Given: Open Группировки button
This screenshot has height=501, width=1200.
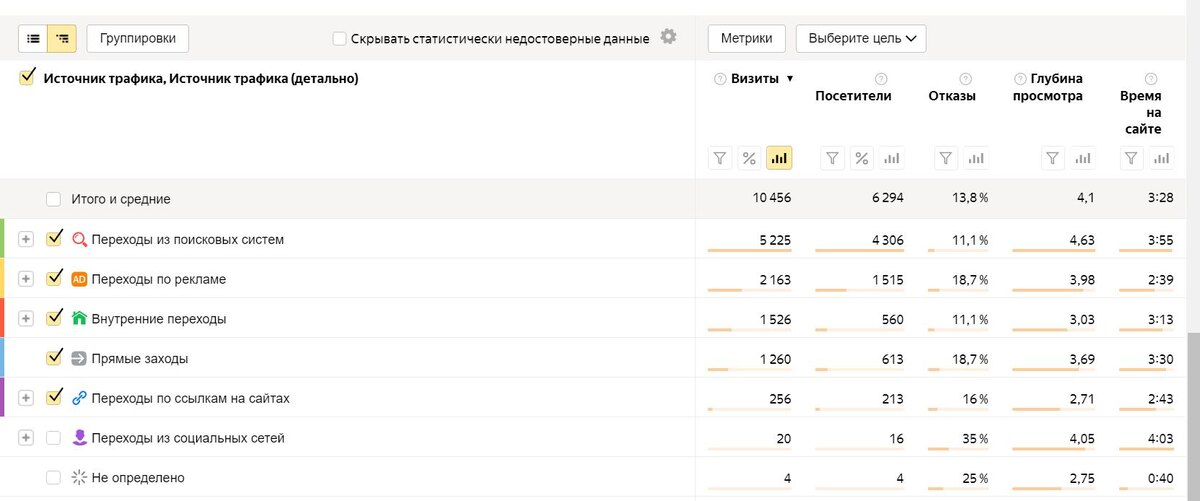Looking at the screenshot, I should (138, 39).
